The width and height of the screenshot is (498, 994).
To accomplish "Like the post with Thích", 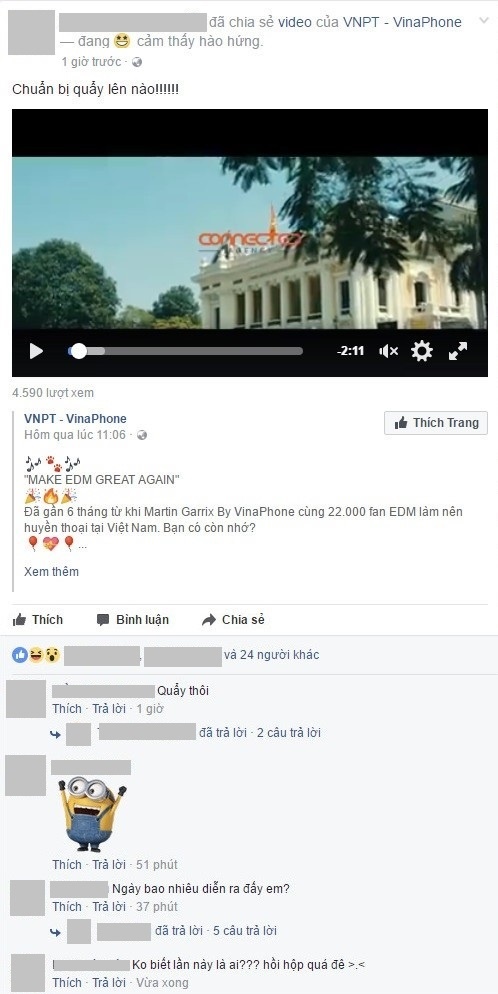I will (x=38, y=619).
